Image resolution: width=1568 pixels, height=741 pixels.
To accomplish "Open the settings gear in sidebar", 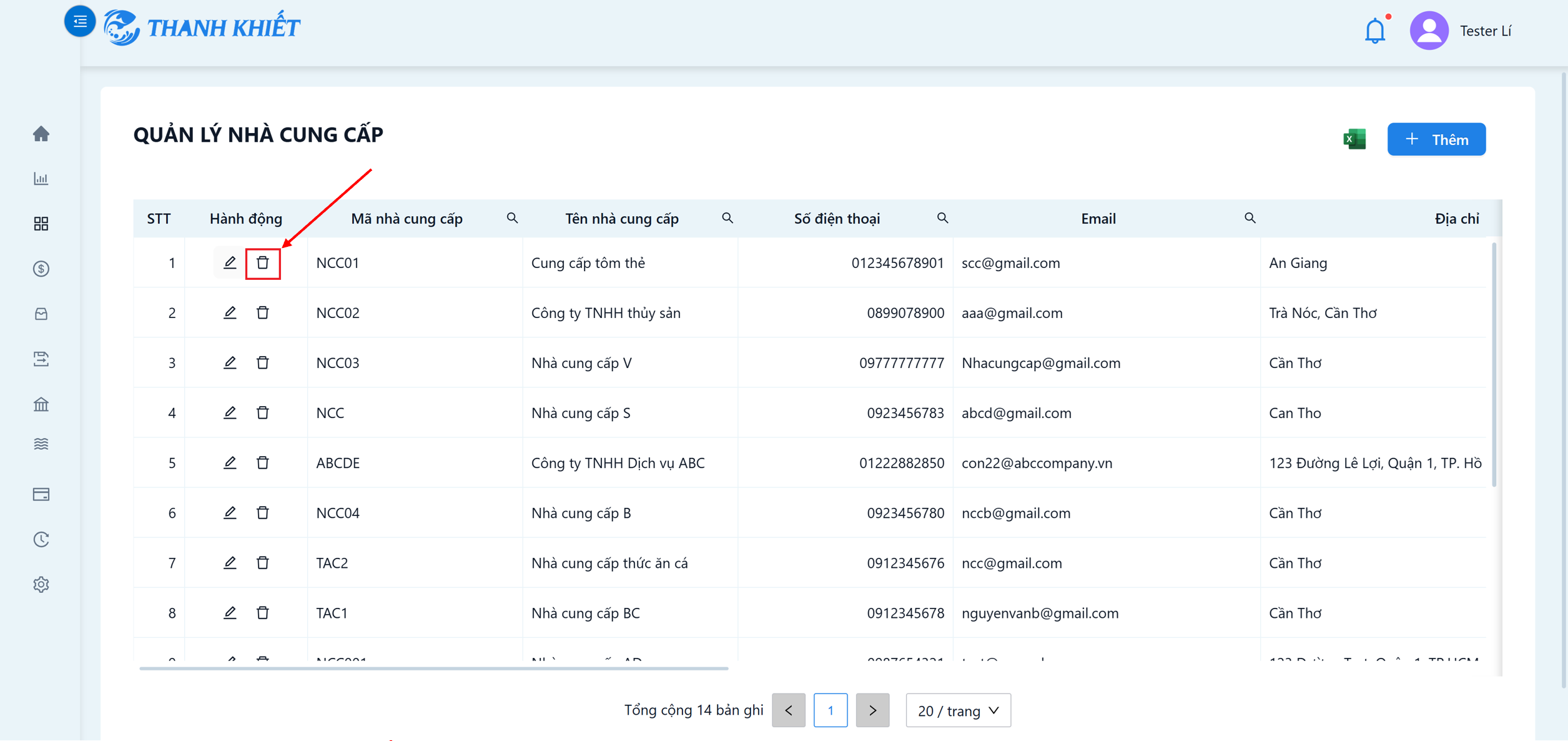I will click(41, 584).
